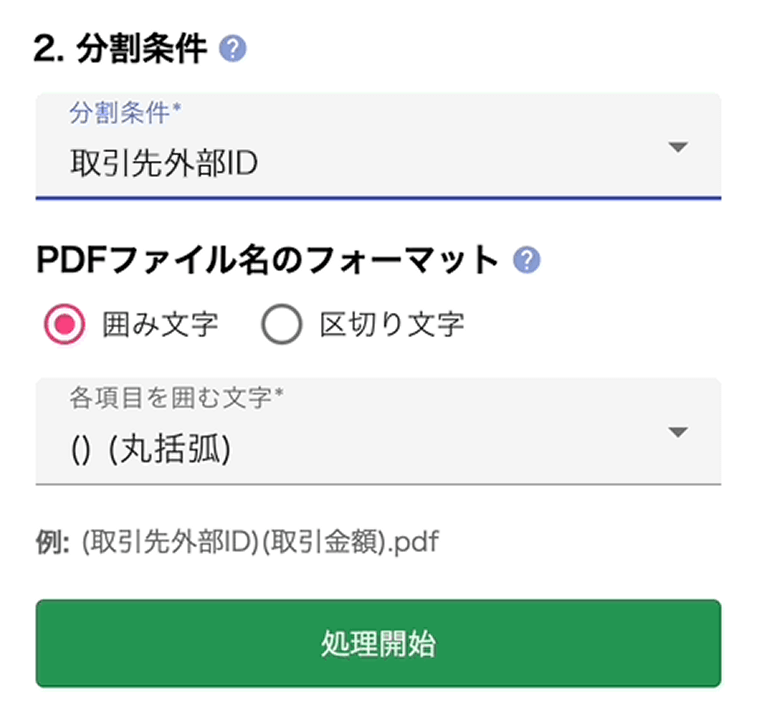Viewport: 760px width, 726px height.
Task: Open help icon next to PDFファイル名のフォーマット
Action: click(x=526, y=260)
